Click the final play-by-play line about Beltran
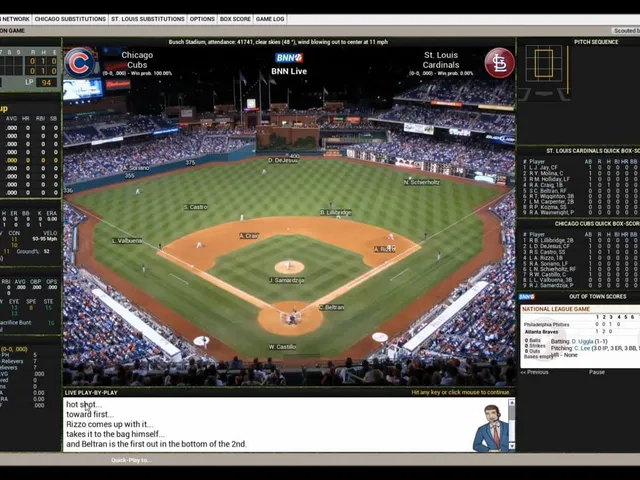The width and height of the screenshot is (640, 480). click(156, 444)
